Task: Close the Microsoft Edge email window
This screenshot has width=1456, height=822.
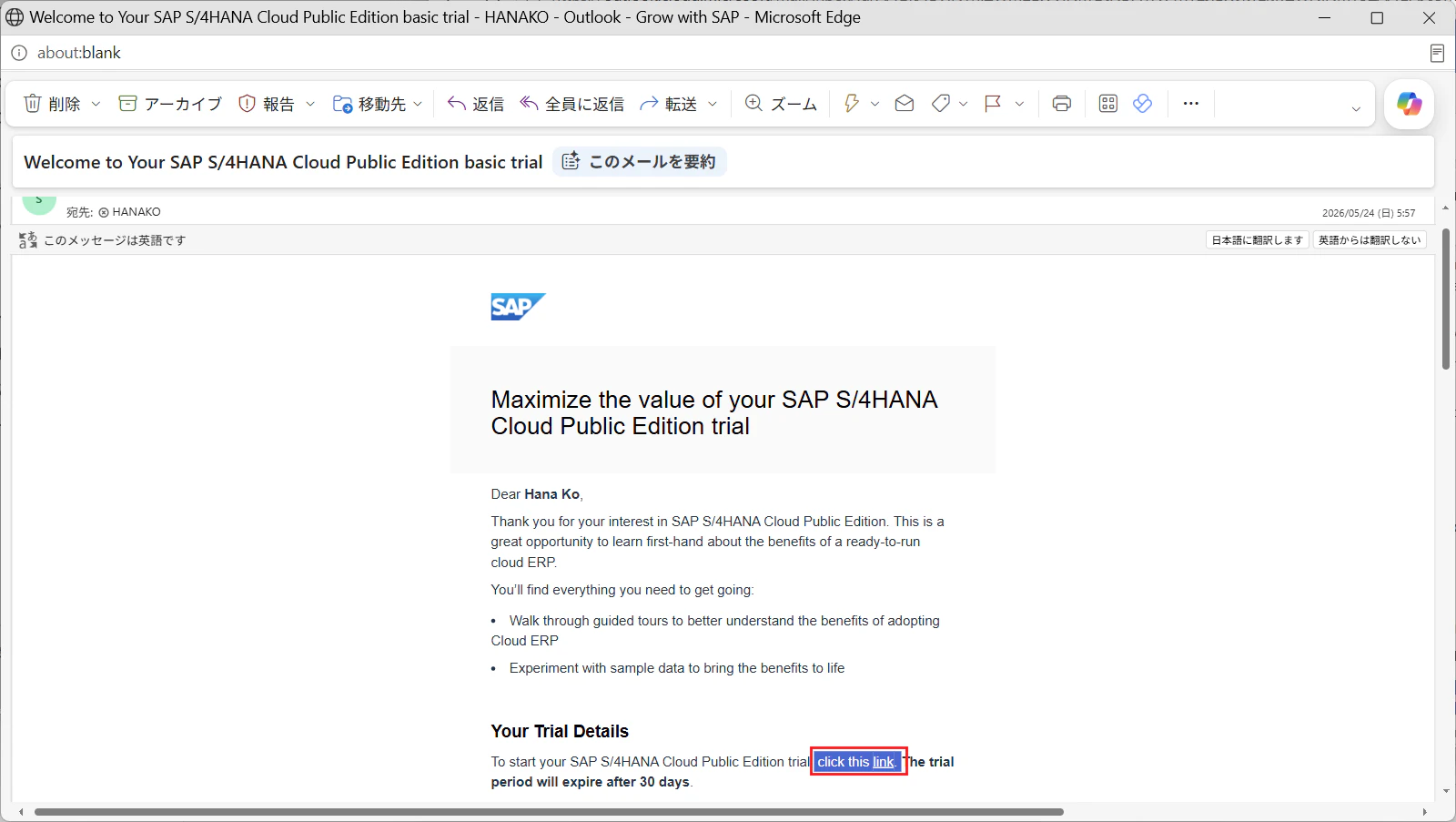Action: tap(1429, 17)
